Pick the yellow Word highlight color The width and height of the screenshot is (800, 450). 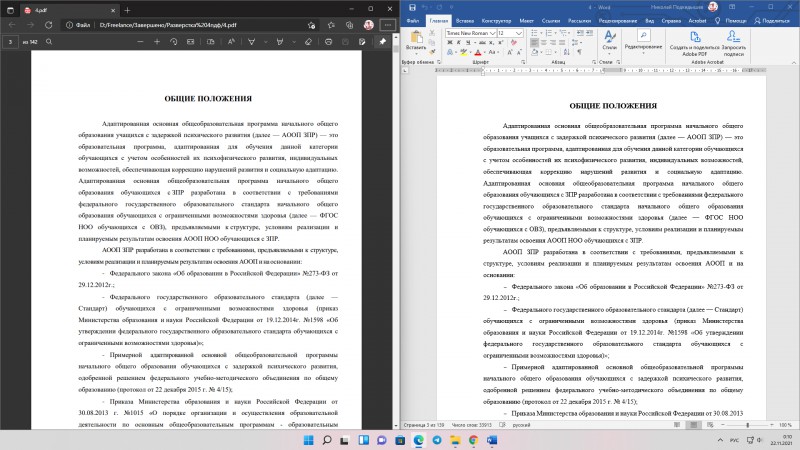[x=463, y=52]
